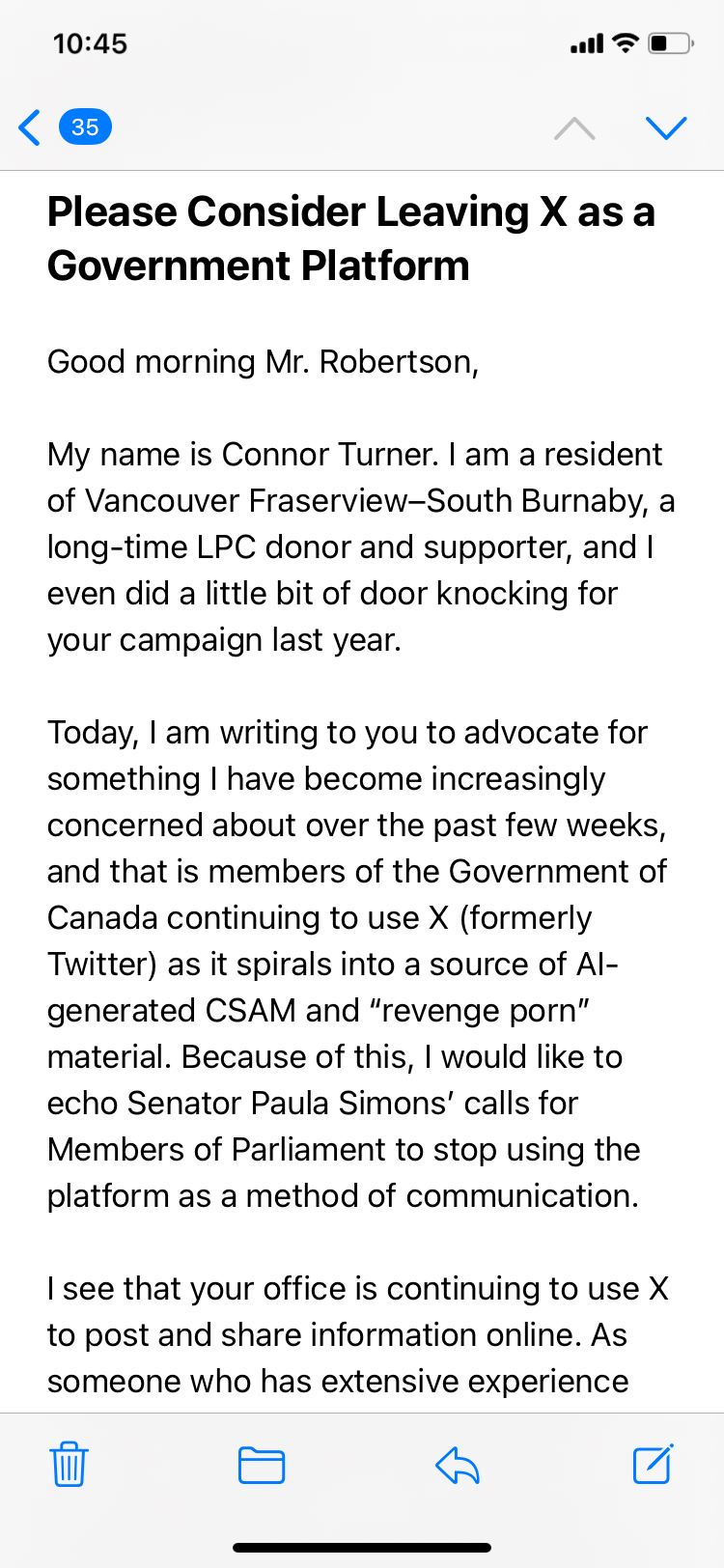Tap the cellular signal bars icon
This screenshot has height=1568, width=724.
pyautogui.click(x=586, y=43)
